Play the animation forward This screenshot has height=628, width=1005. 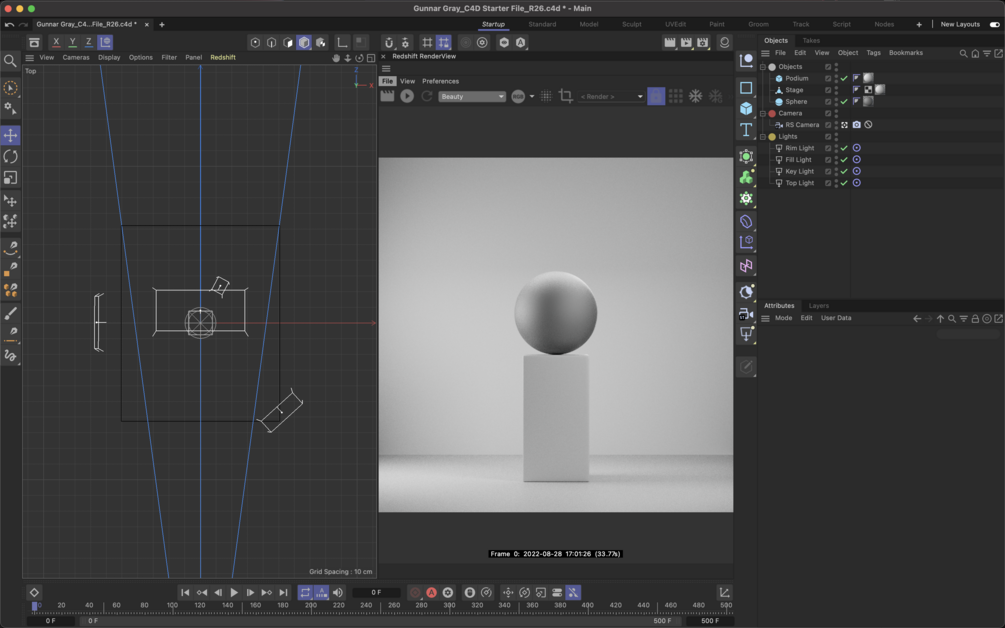[x=234, y=592]
